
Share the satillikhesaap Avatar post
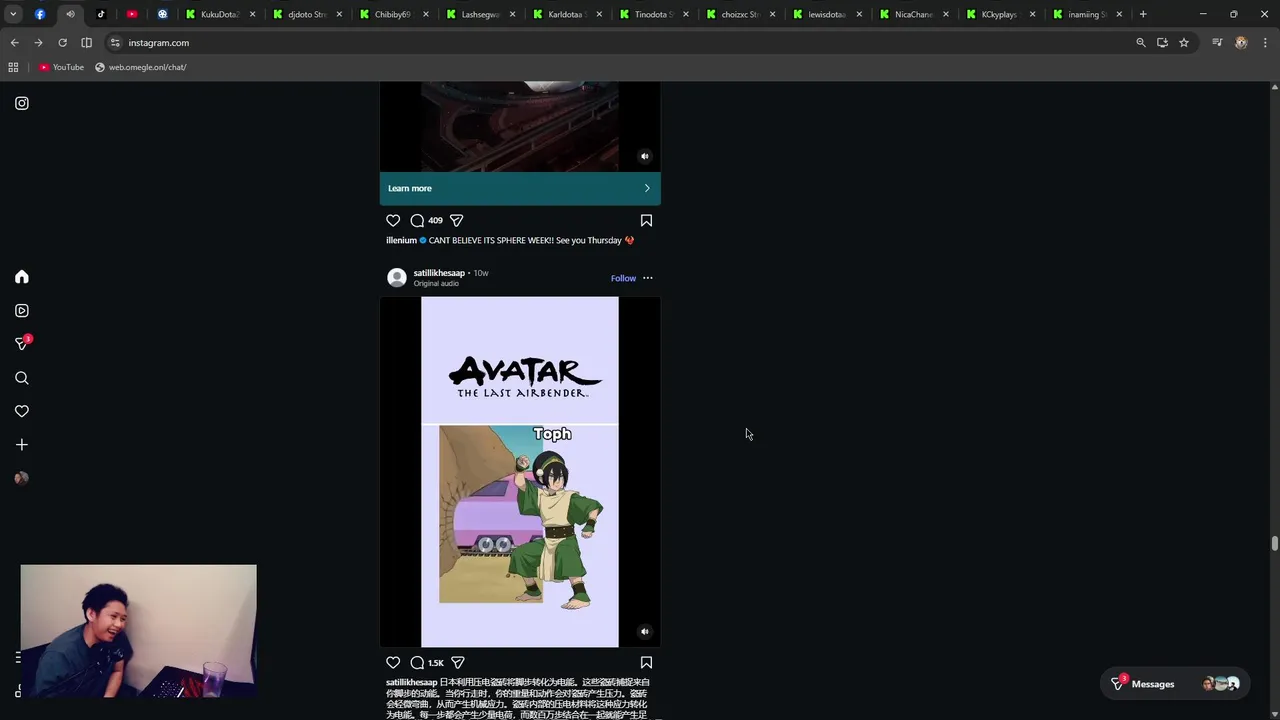click(x=458, y=662)
